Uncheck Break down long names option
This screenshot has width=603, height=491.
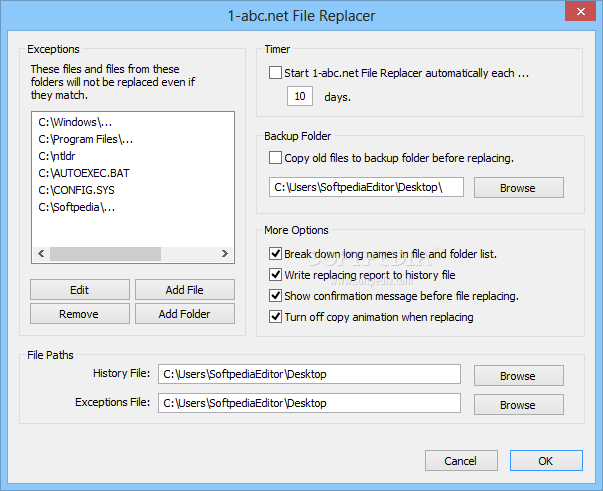coord(275,254)
